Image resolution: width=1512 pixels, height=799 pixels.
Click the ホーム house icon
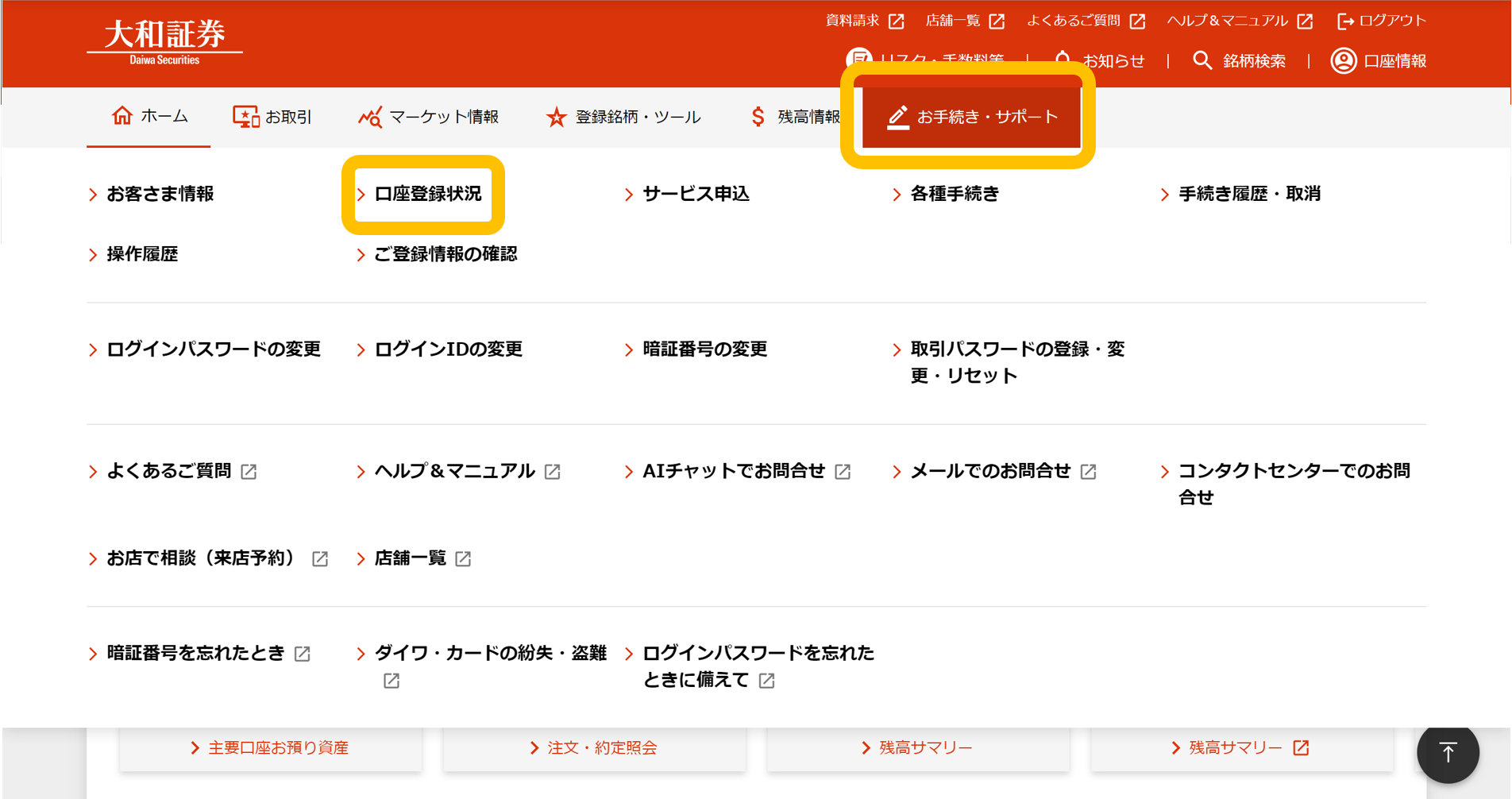(x=122, y=116)
